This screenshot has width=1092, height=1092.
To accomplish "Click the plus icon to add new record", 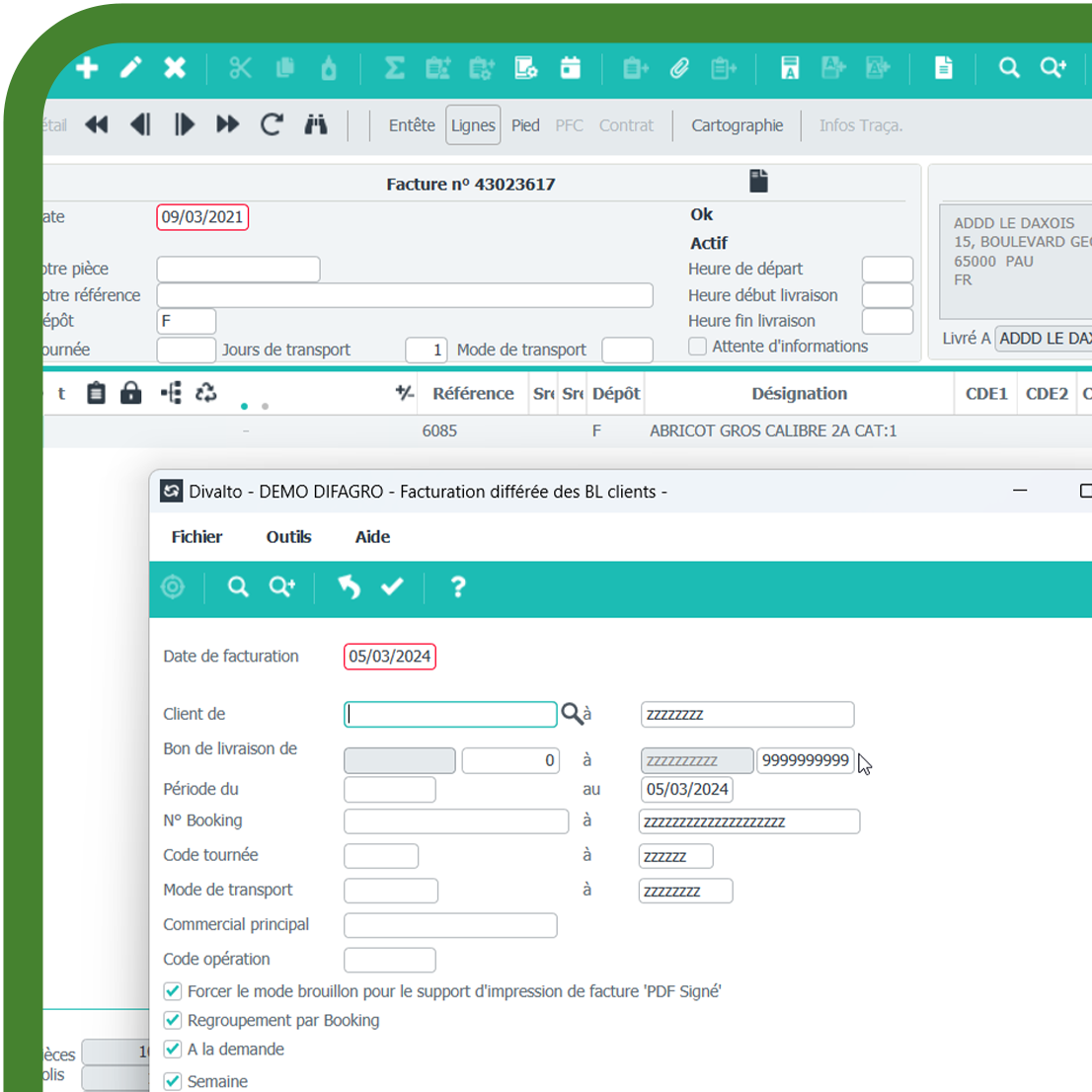I will (87, 68).
